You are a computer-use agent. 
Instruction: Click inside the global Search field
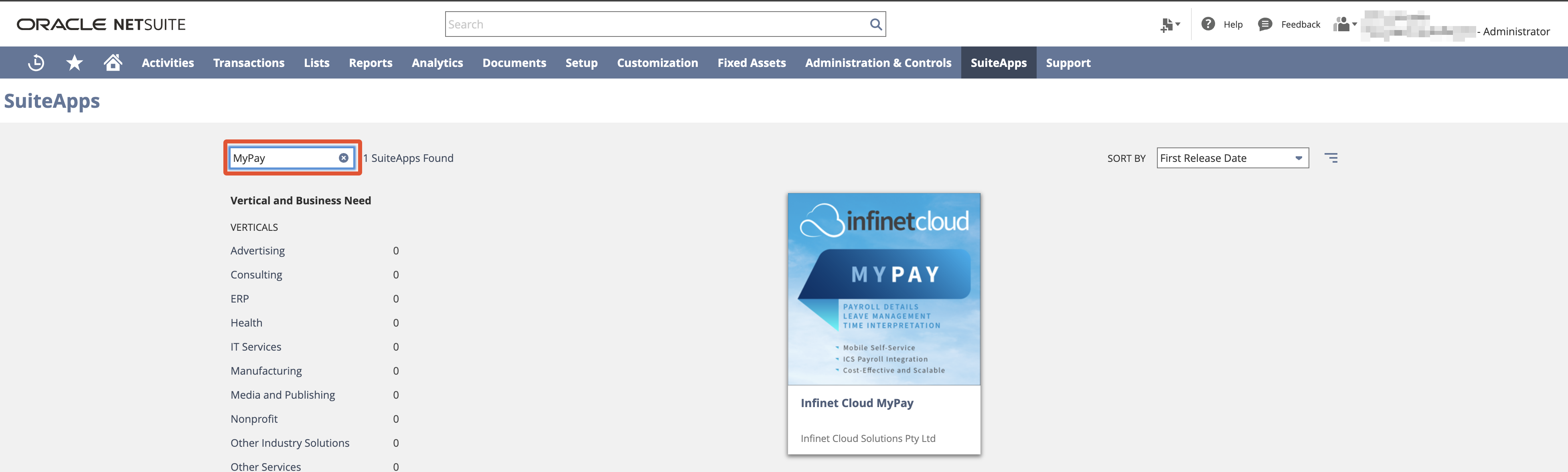(639, 24)
